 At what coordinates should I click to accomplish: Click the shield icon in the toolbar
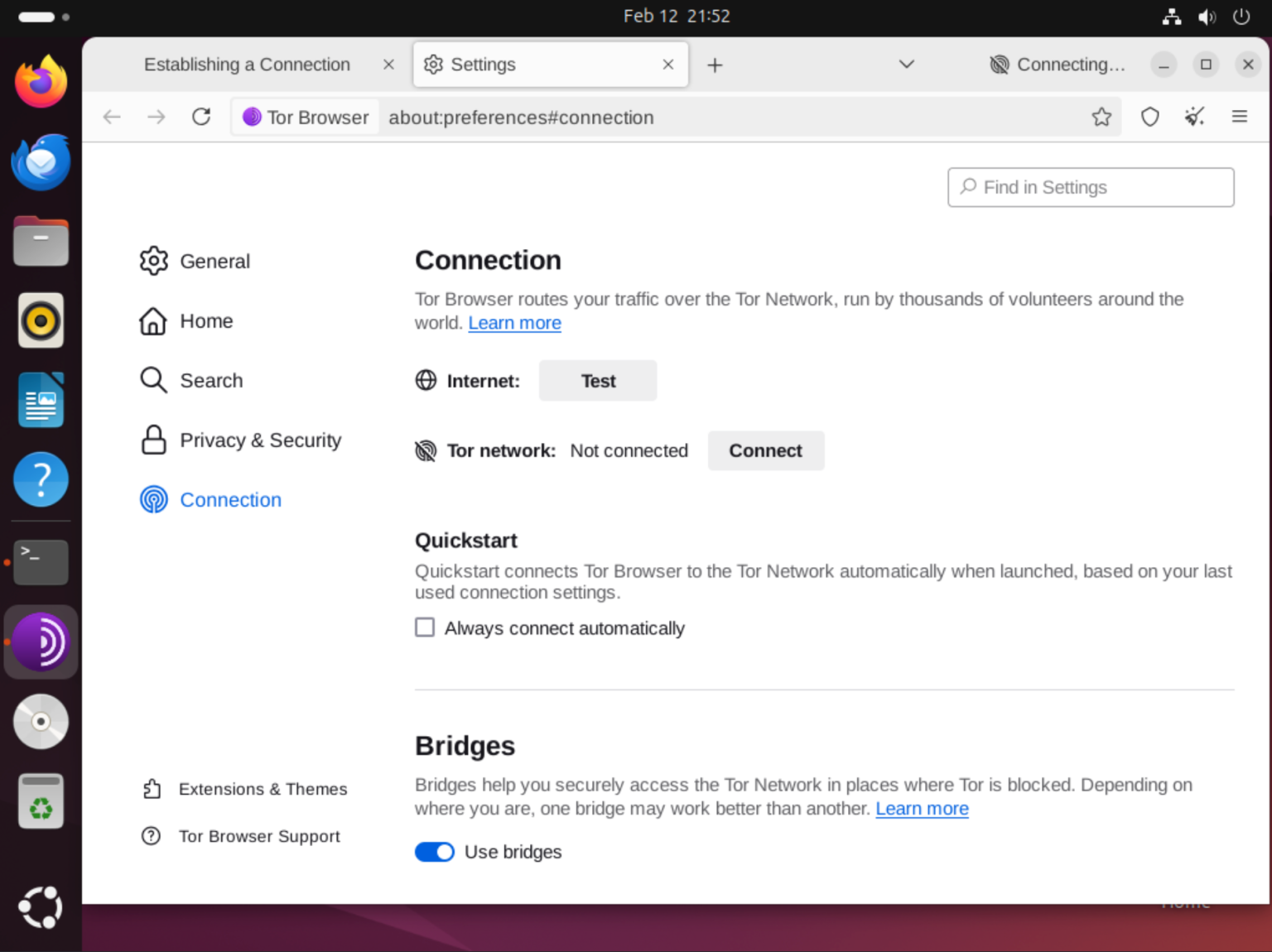(1150, 117)
